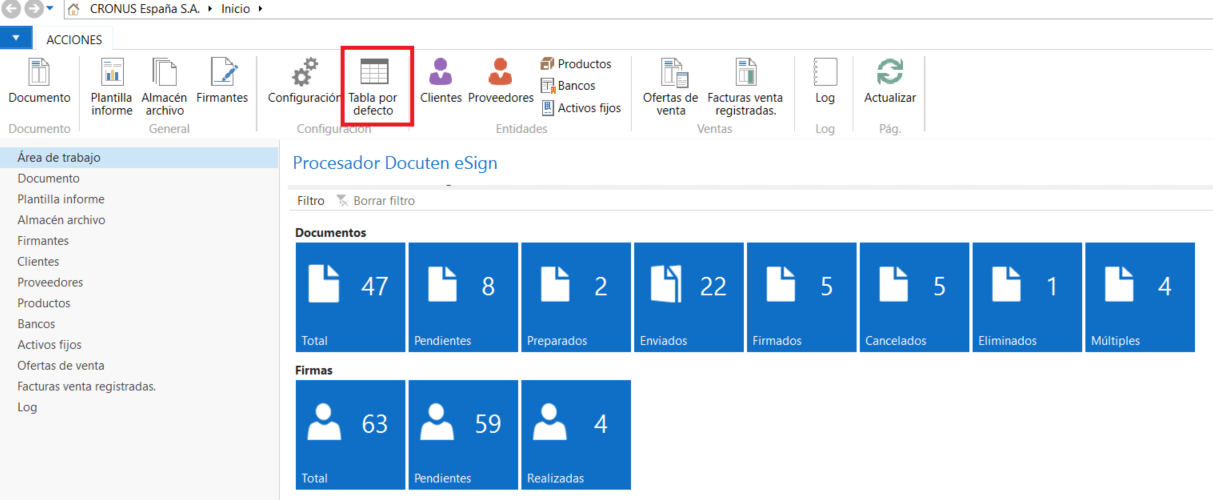Open Eliminados tile showing 1
This screenshot has height=500, width=1213.
[1028, 297]
